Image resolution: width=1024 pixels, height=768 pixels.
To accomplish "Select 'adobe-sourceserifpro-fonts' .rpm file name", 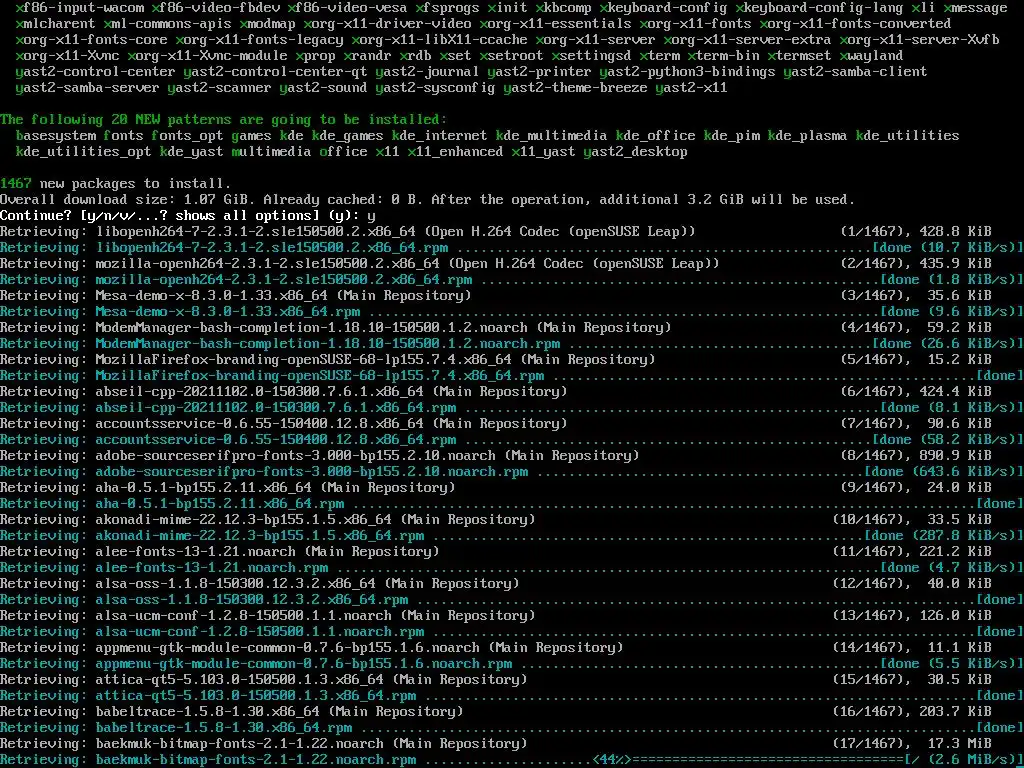I will [x=312, y=472].
